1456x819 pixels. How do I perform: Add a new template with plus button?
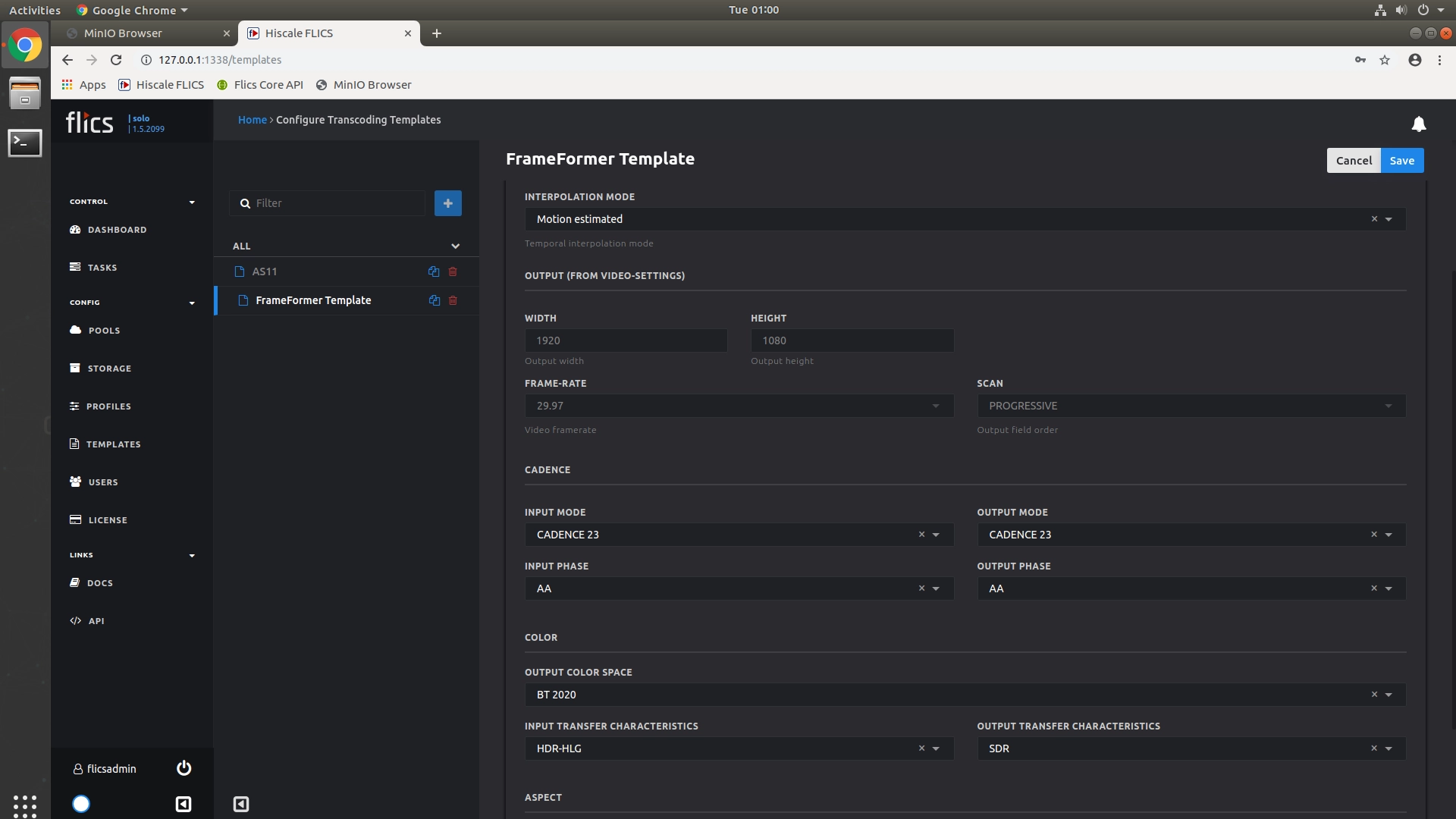click(447, 203)
